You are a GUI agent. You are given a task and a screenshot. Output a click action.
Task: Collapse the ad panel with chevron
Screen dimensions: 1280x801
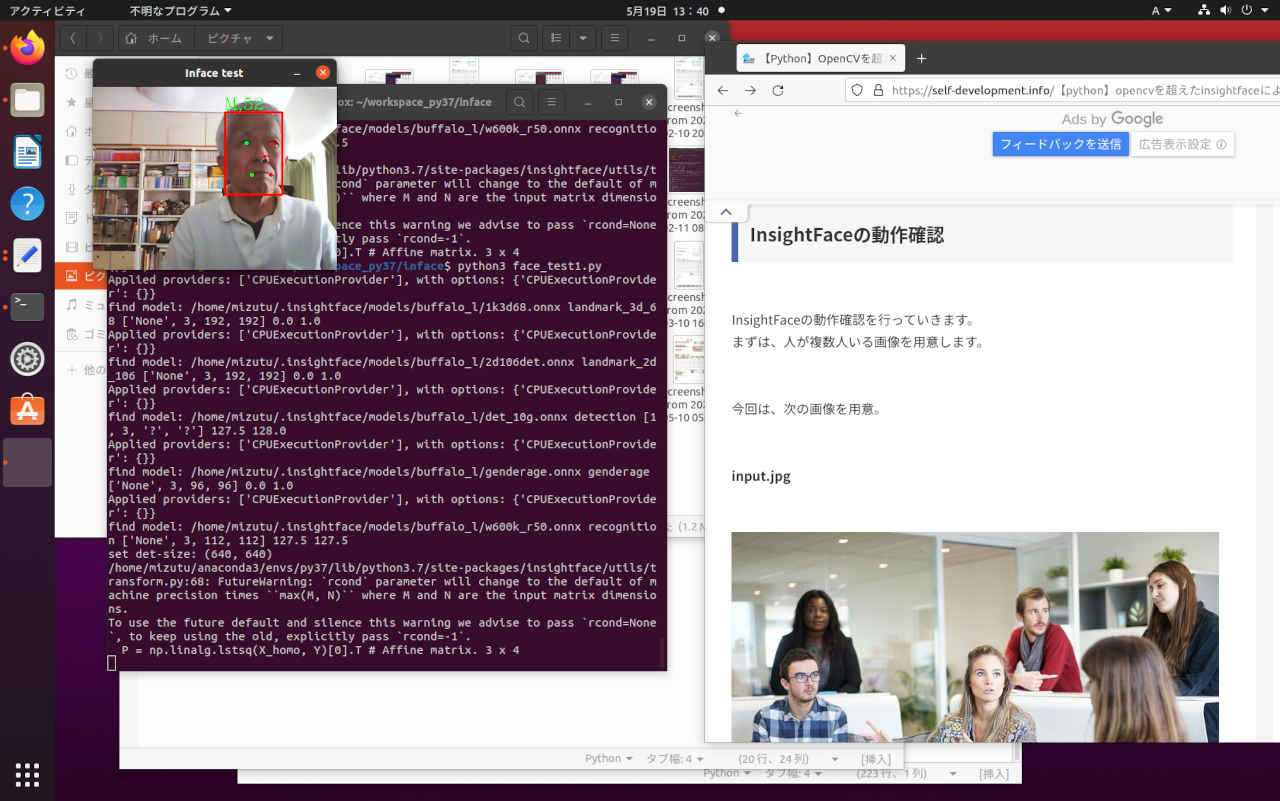click(x=727, y=212)
